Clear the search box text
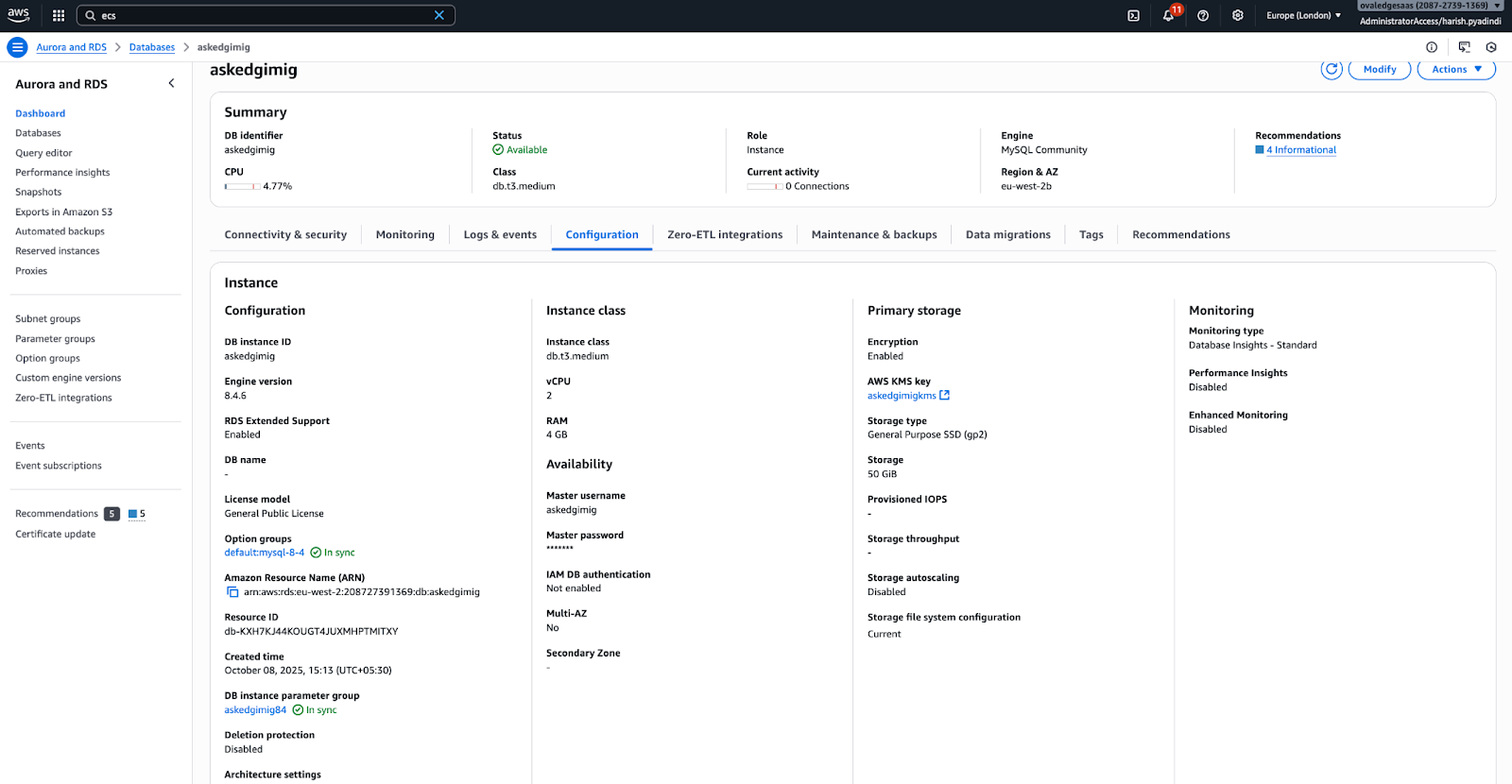This screenshot has height=784, width=1512. click(438, 15)
